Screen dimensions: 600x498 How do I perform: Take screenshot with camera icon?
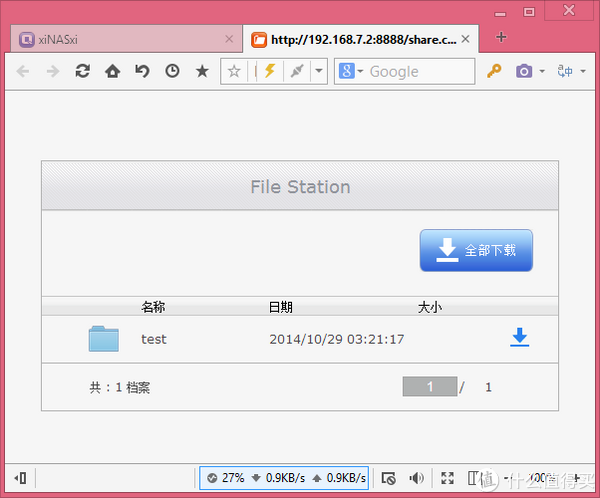(x=524, y=71)
